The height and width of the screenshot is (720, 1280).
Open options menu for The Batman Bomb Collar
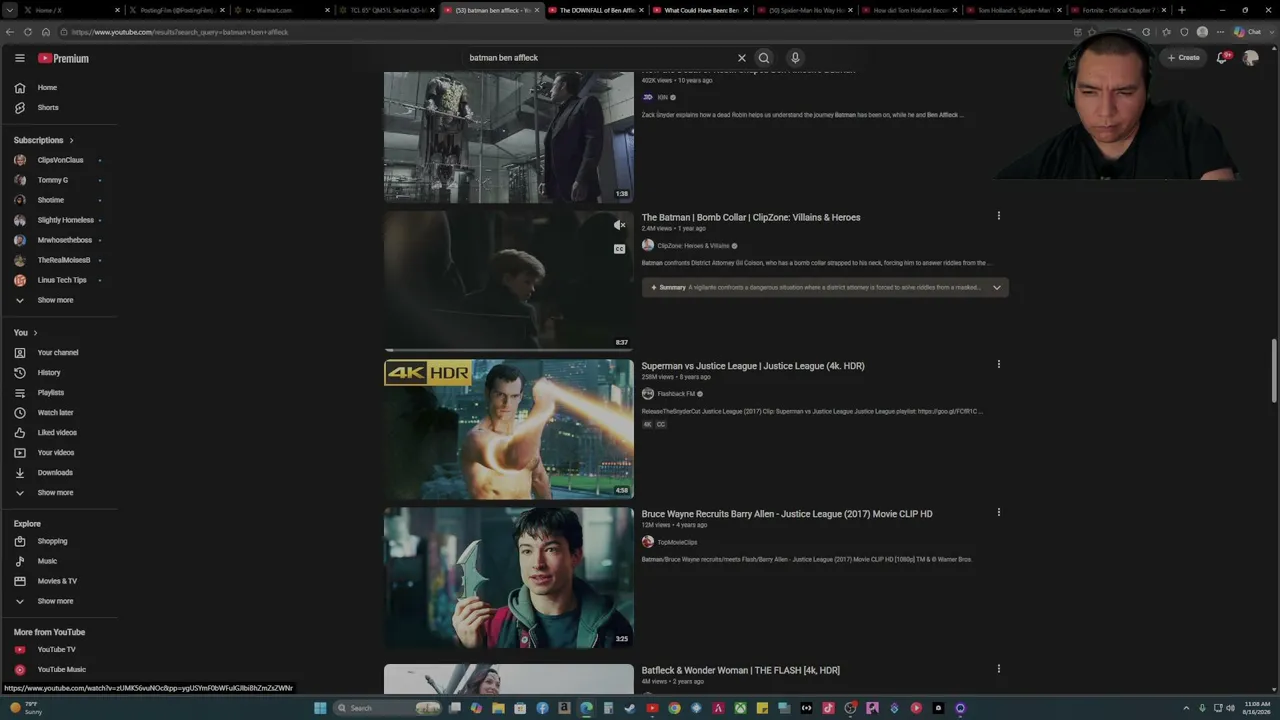tap(998, 216)
